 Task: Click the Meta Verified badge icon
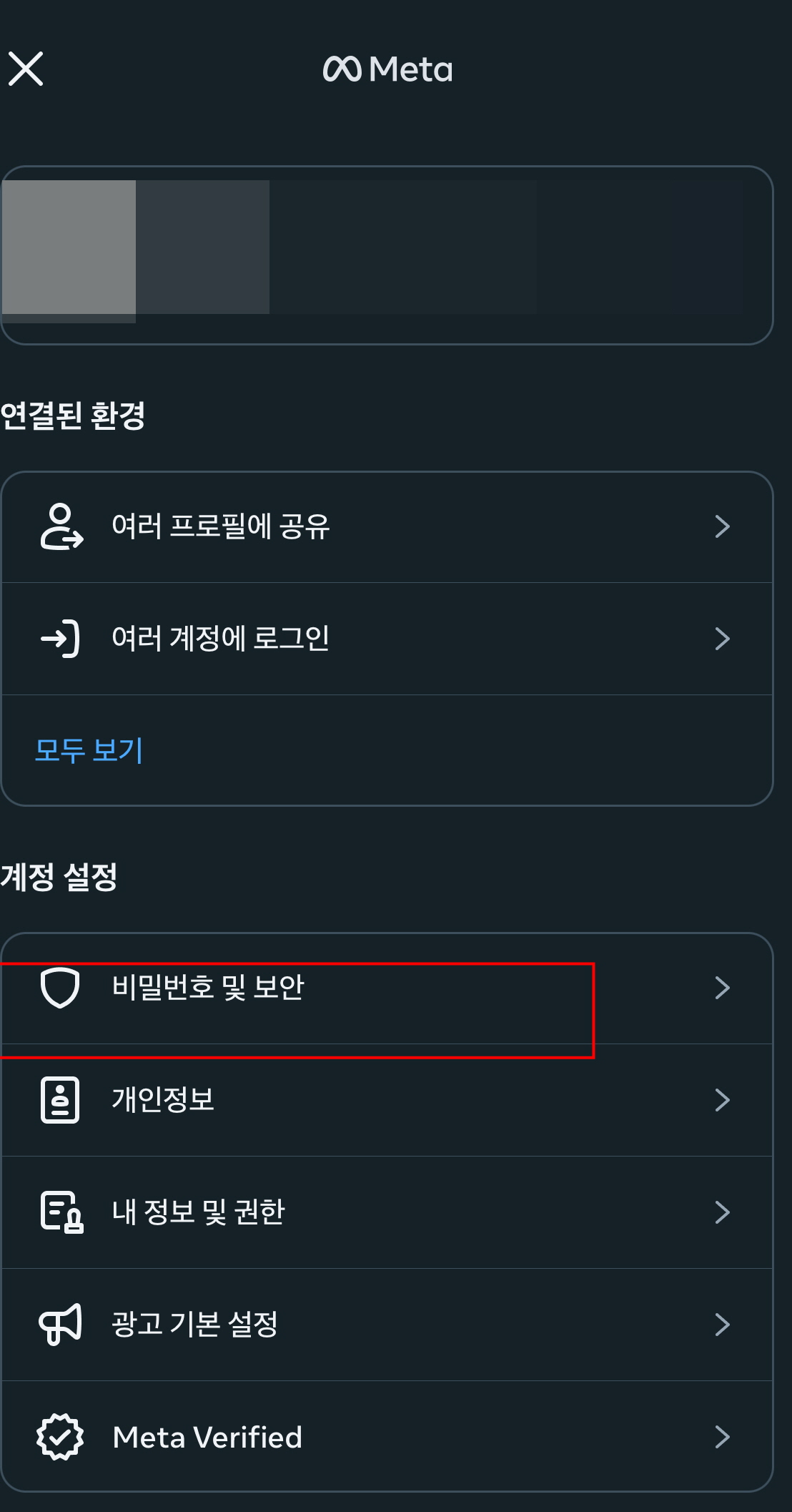pos(61,1437)
